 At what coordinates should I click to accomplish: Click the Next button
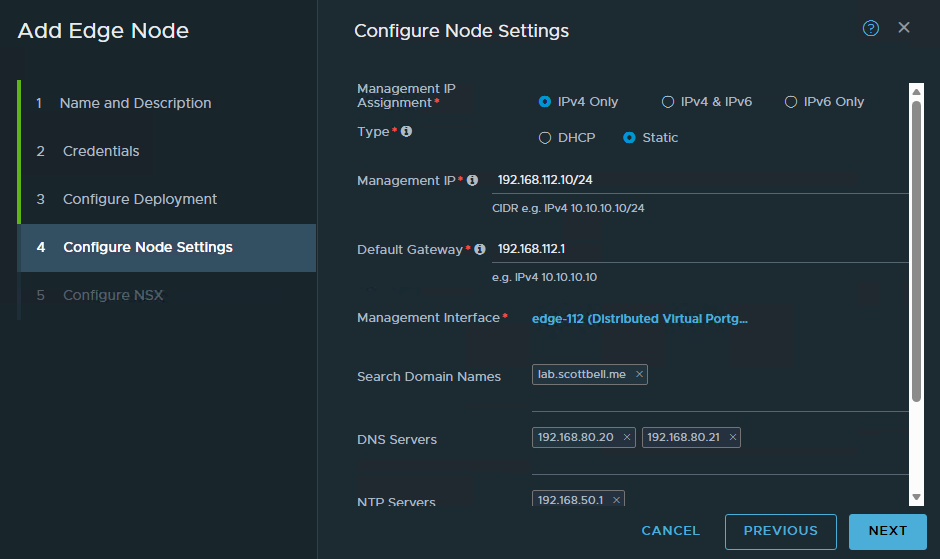click(887, 531)
